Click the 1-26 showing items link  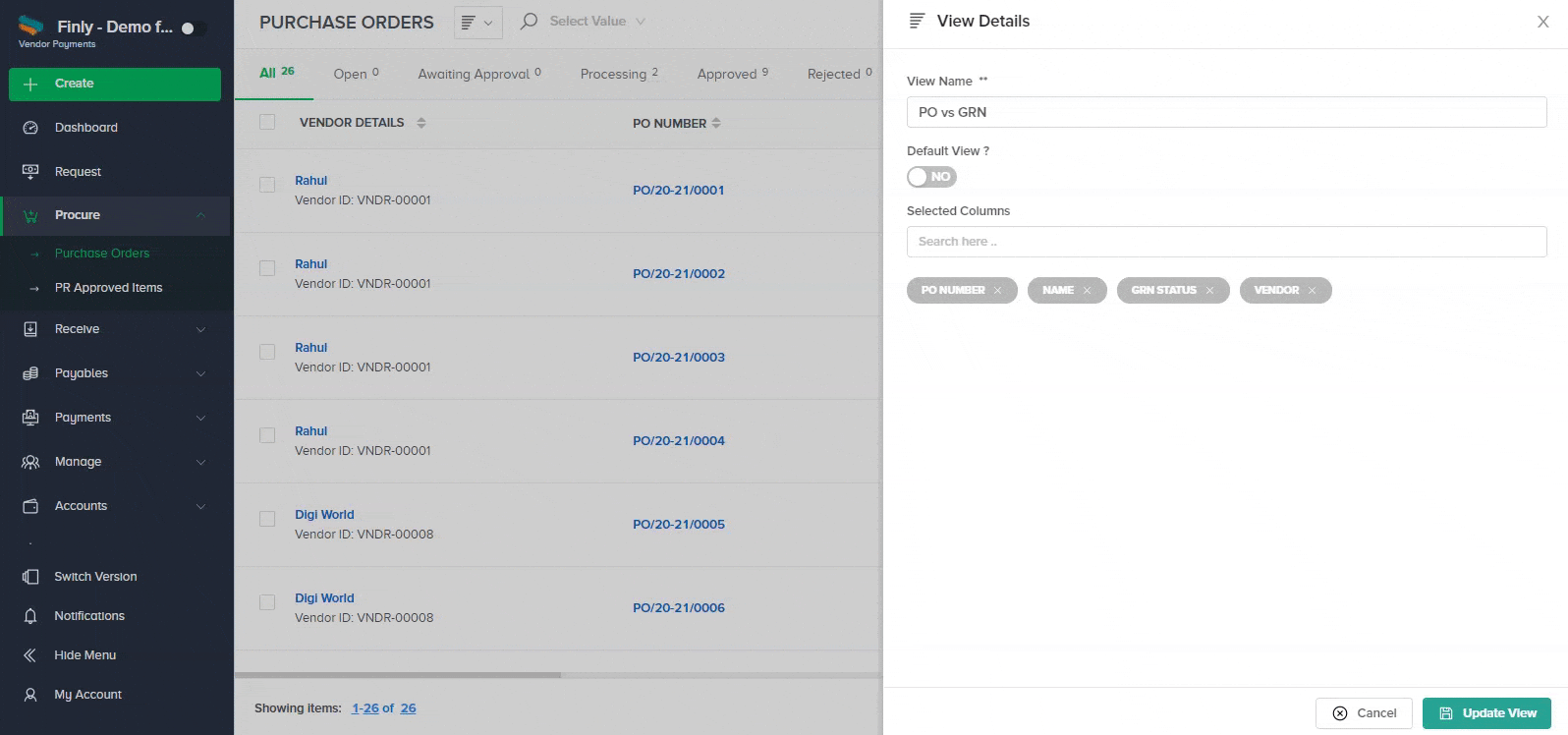pos(364,708)
